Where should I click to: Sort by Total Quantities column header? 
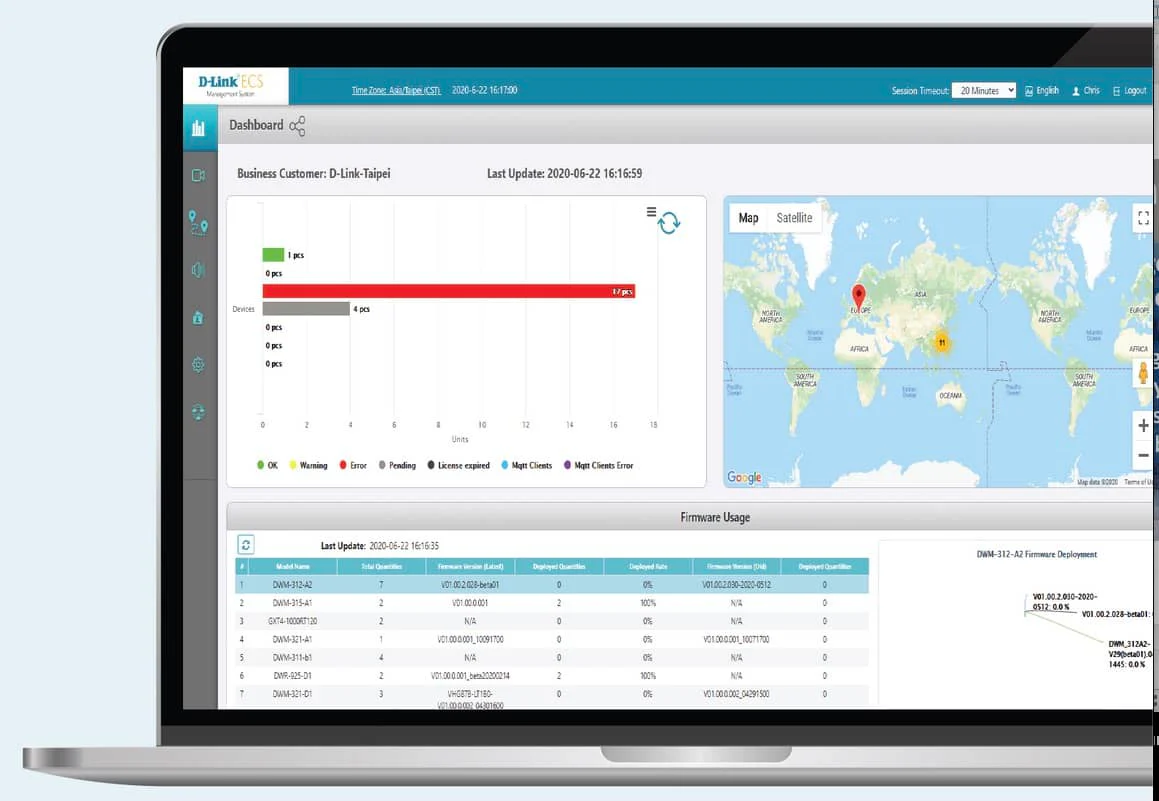(x=381, y=567)
